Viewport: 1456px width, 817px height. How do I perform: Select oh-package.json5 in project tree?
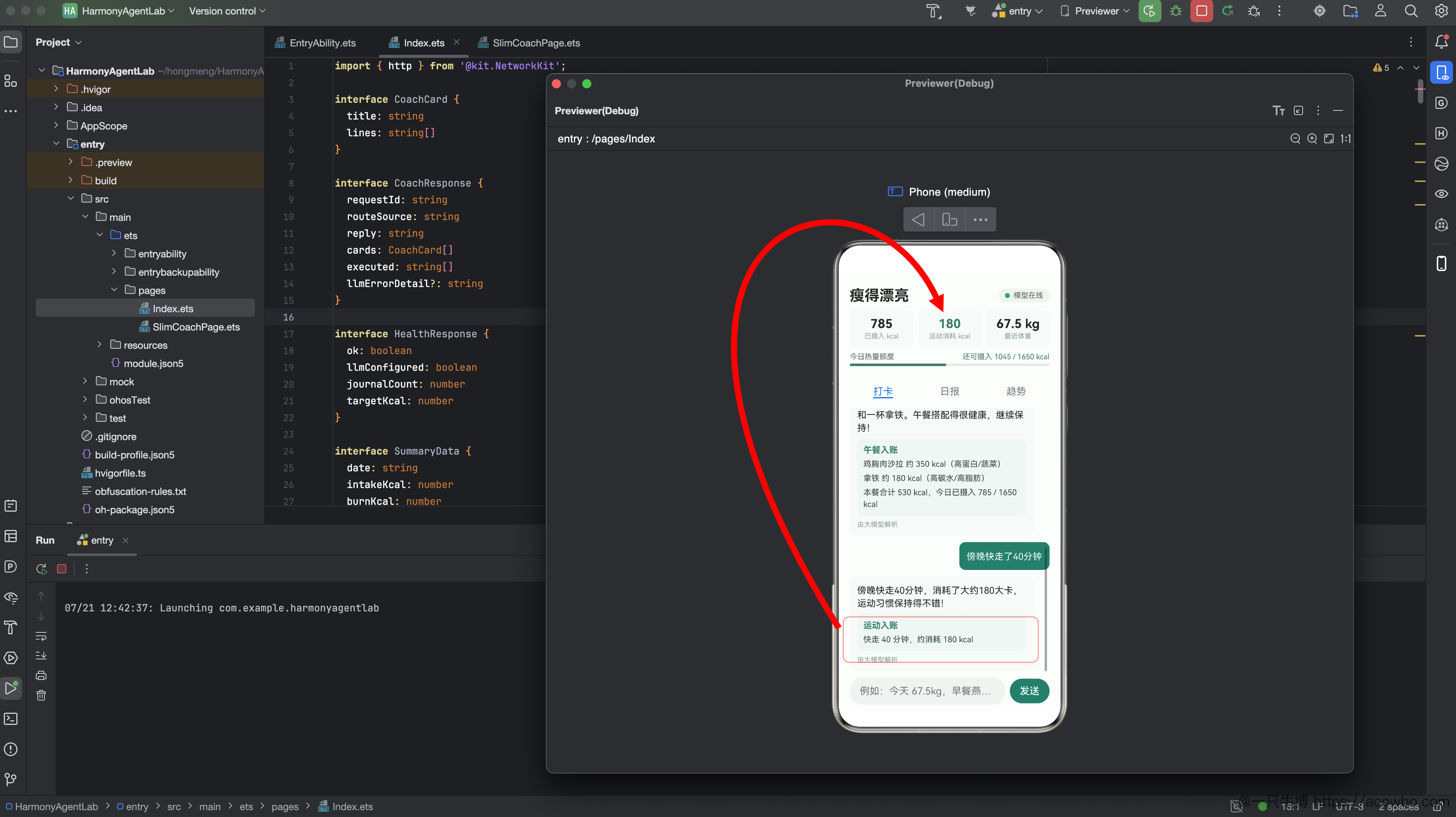click(x=128, y=509)
